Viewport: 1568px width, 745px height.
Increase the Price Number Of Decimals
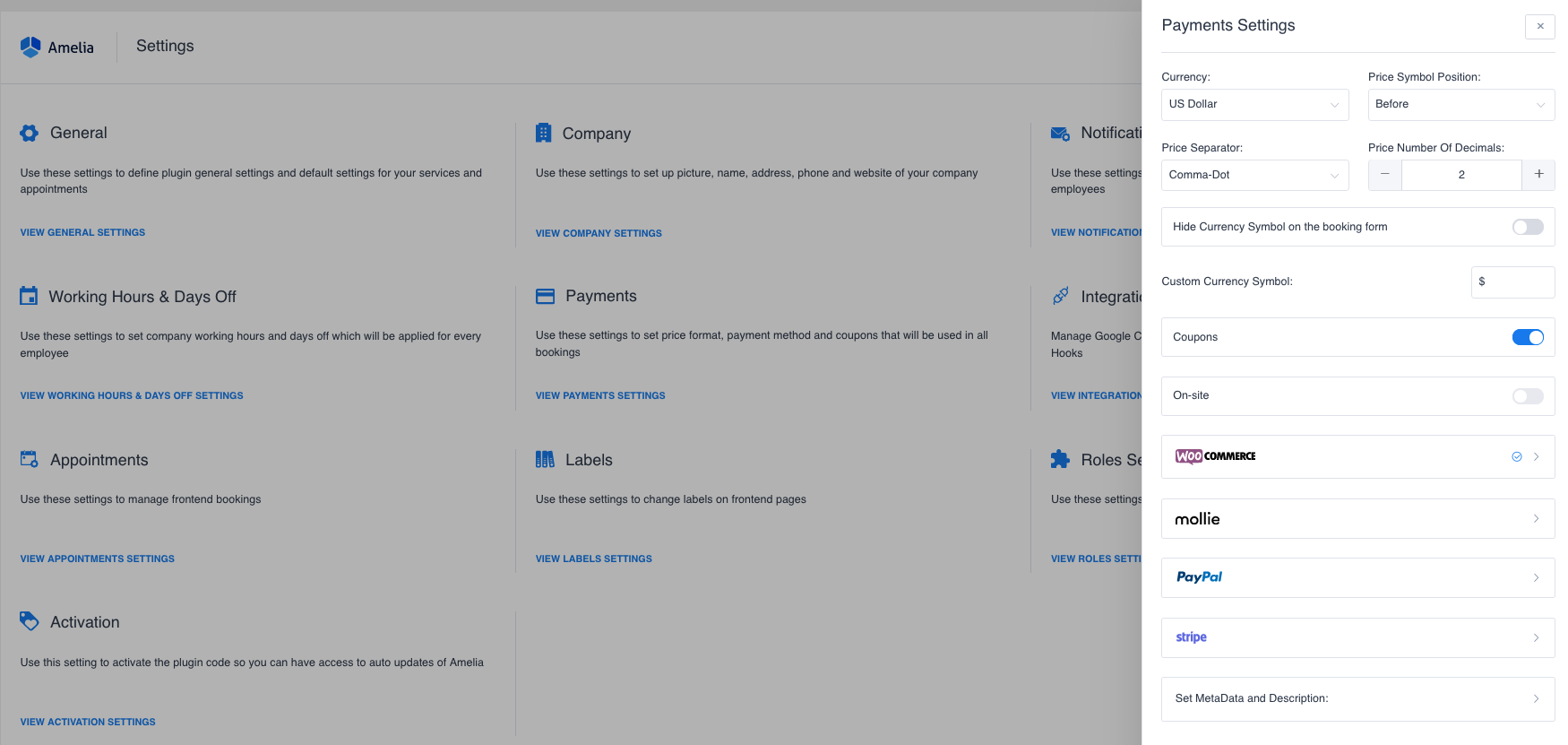1538,175
